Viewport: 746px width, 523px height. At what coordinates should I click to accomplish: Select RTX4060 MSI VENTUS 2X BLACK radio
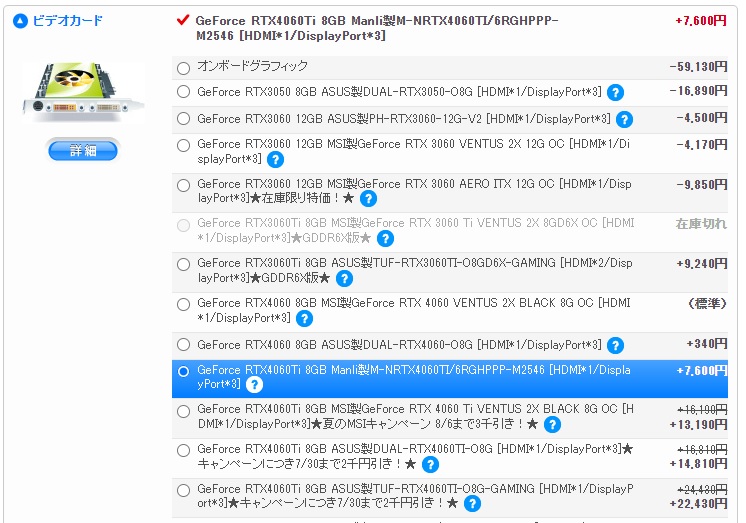184,305
